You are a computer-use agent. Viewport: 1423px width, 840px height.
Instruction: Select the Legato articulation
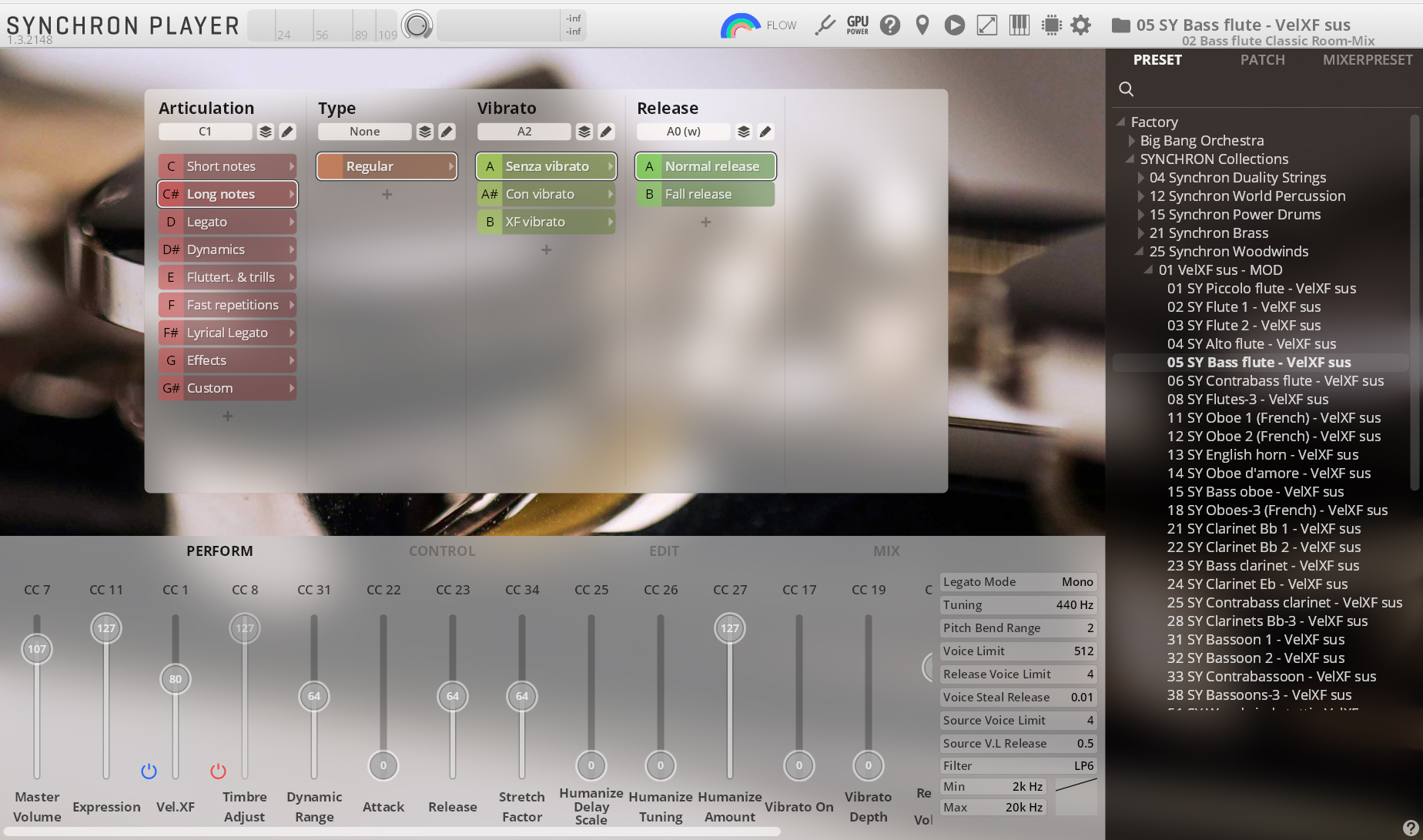pos(228,222)
